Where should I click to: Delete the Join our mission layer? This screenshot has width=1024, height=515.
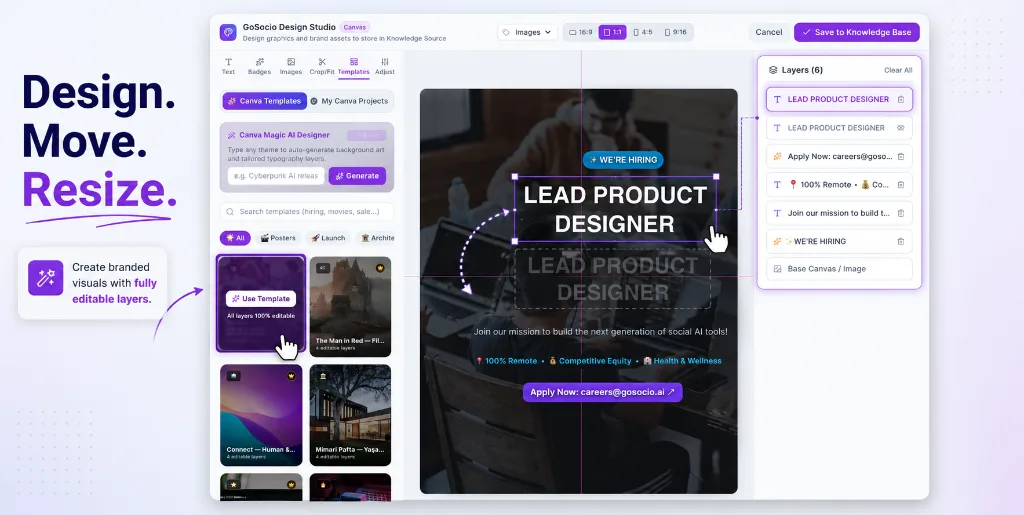tap(901, 213)
